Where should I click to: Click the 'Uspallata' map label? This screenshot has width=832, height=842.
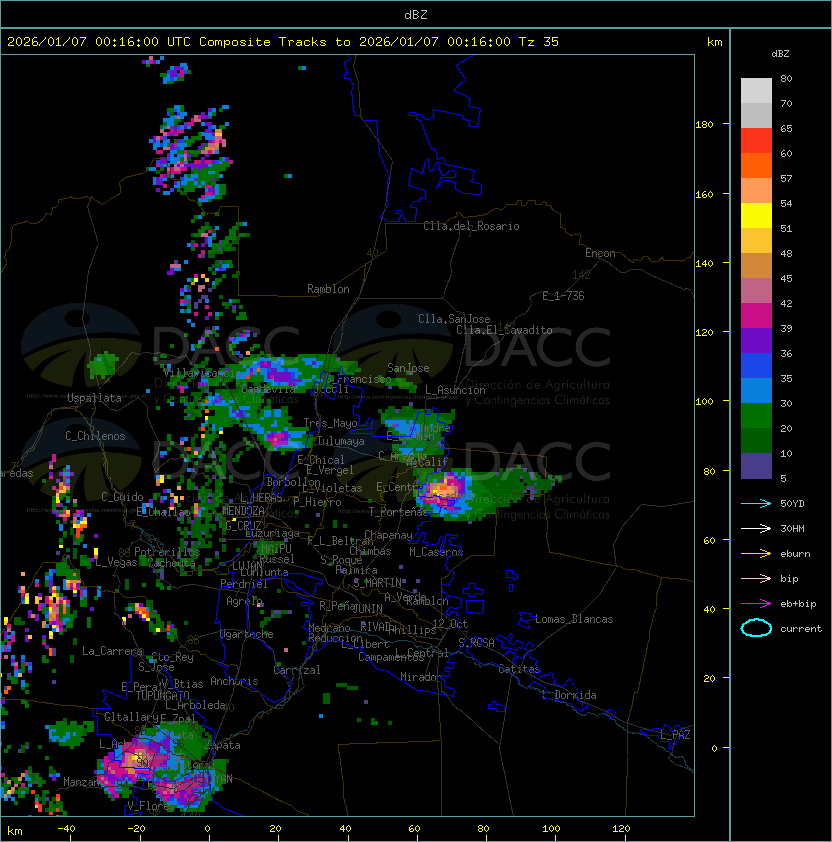click(x=94, y=398)
